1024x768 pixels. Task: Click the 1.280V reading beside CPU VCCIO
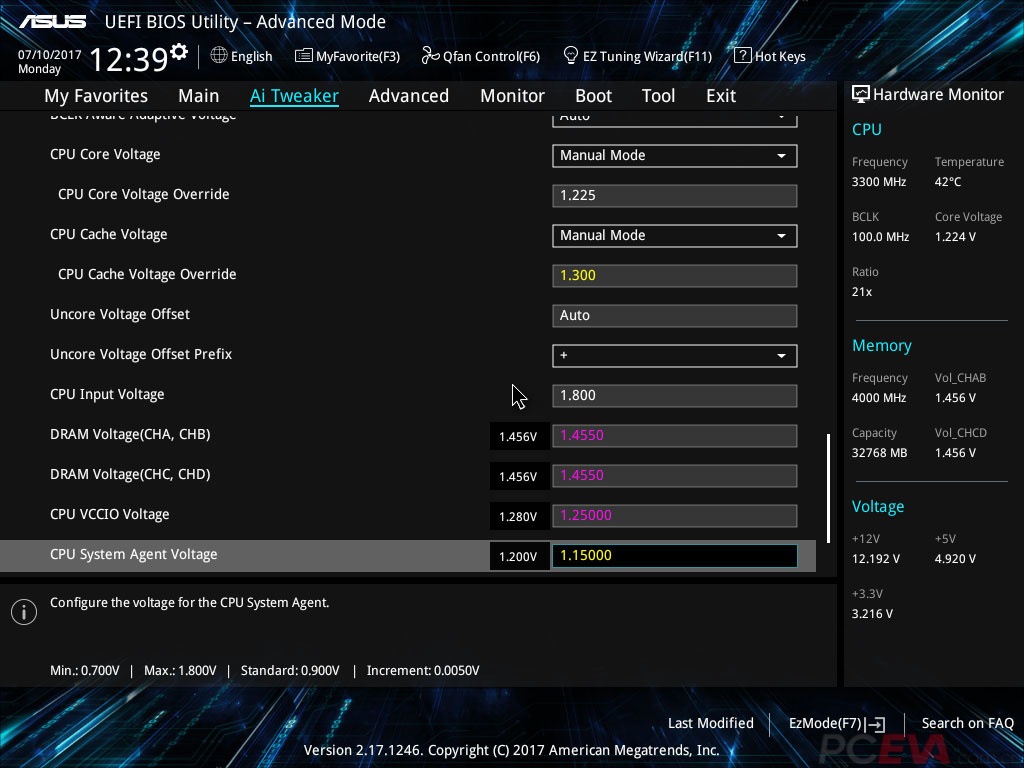[x=519, y=517]
